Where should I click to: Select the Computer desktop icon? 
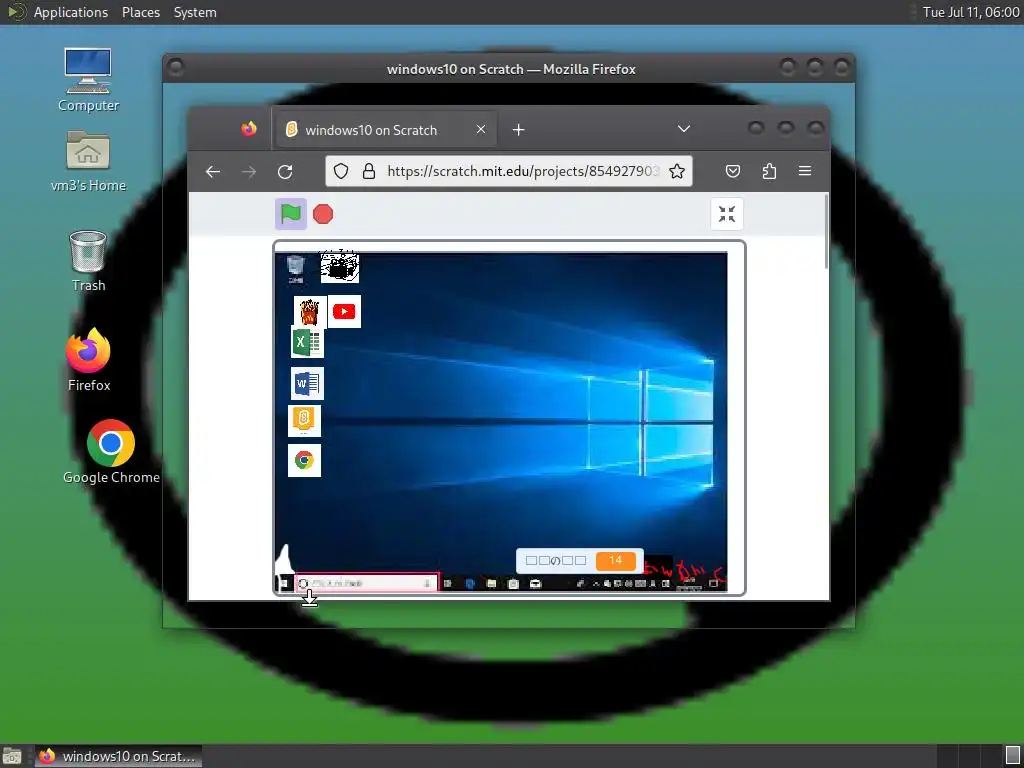coord(88,80)
